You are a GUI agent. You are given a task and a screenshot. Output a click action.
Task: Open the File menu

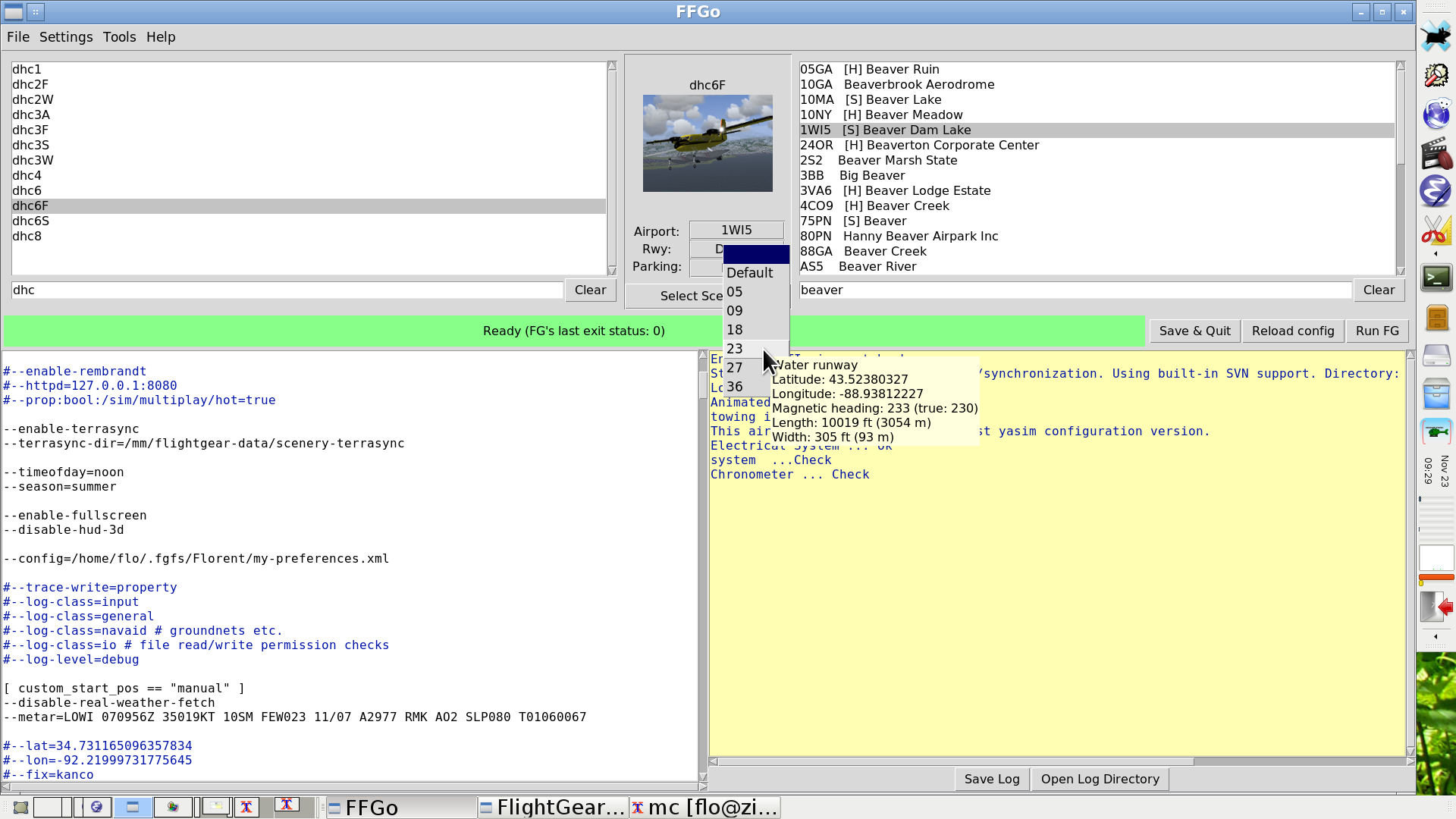(x=18, y=37)
